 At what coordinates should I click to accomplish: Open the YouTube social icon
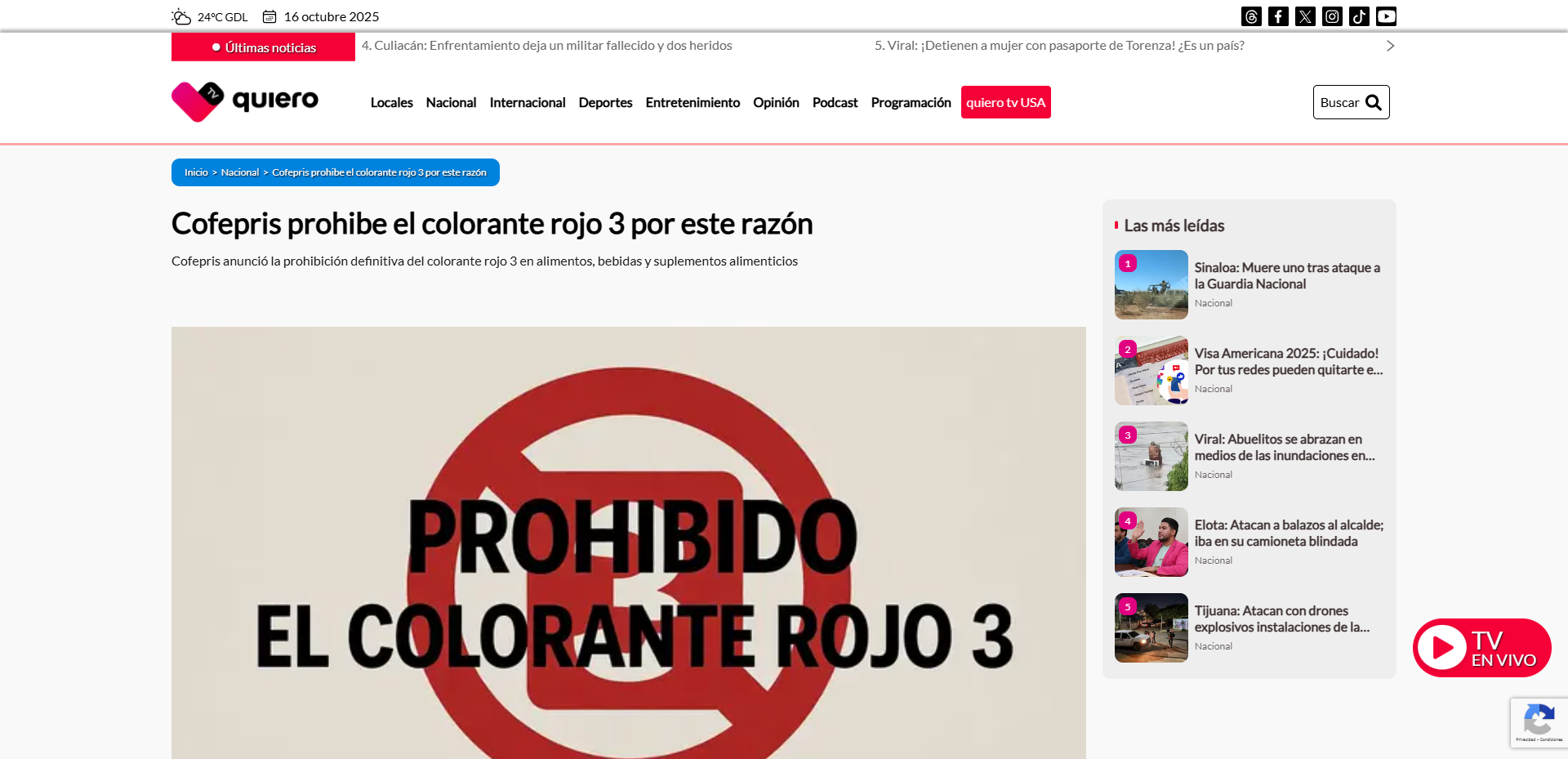(x=1386, y=16)
